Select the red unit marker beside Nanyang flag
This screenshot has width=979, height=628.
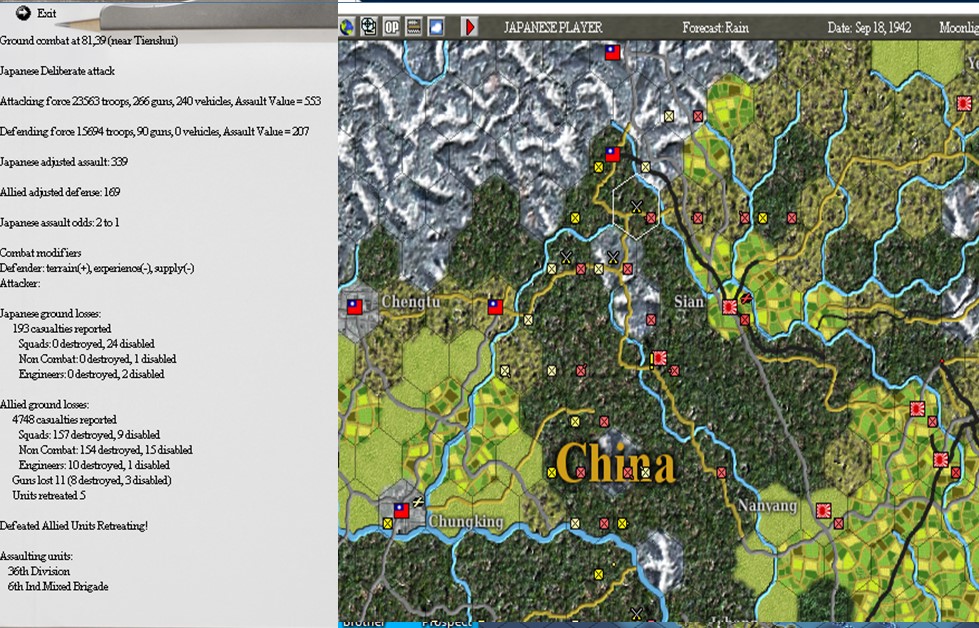click(839, 523)
